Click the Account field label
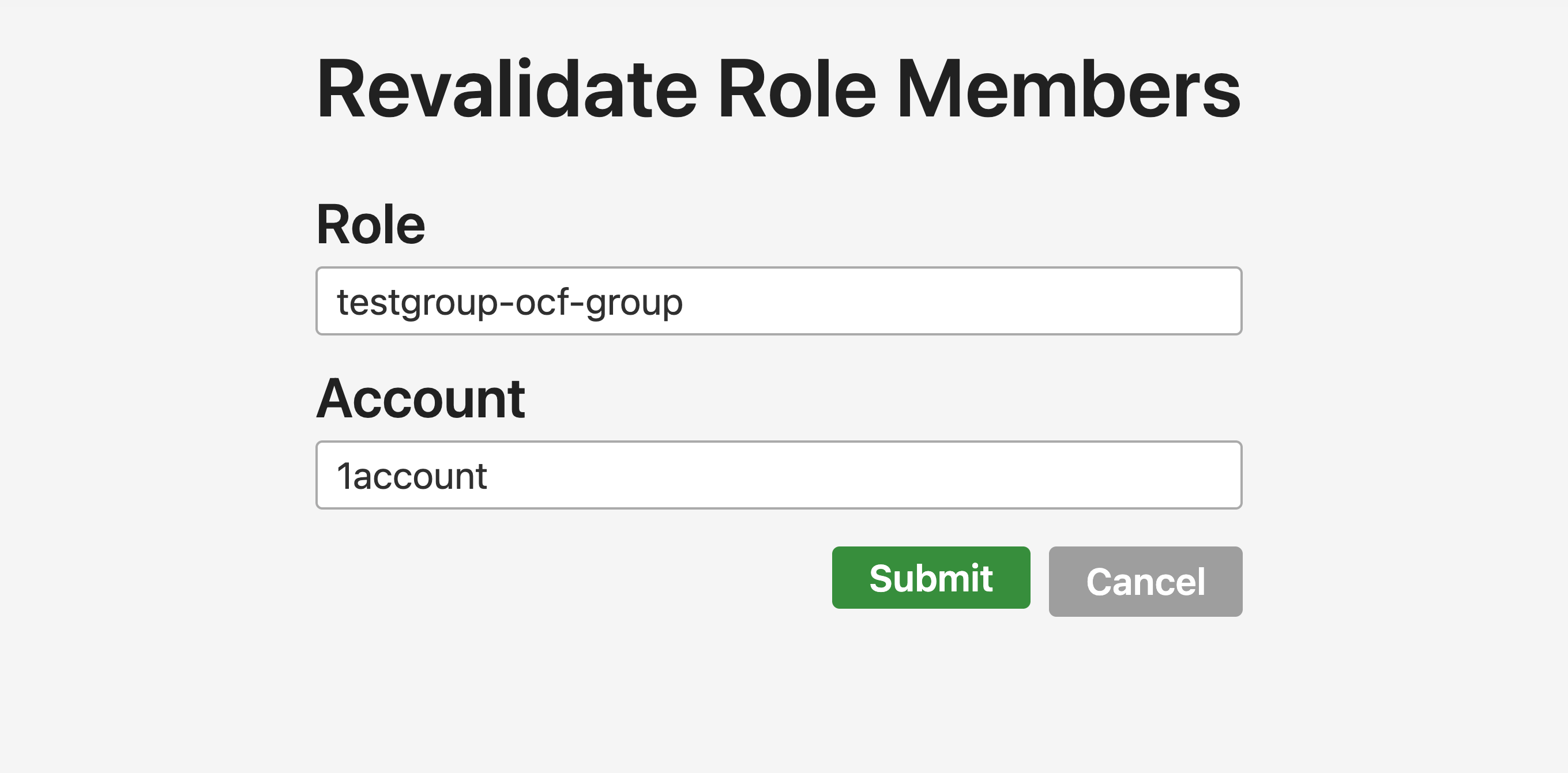The image size is (1568, 773). point(420,399)
